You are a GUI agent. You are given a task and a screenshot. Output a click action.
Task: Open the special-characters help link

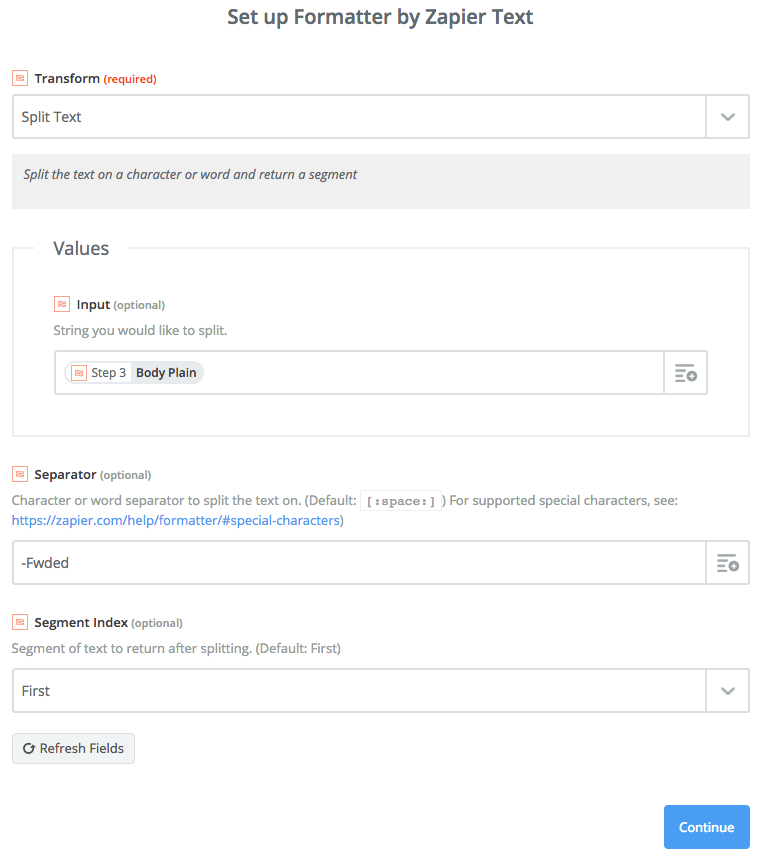pos(177,520)
